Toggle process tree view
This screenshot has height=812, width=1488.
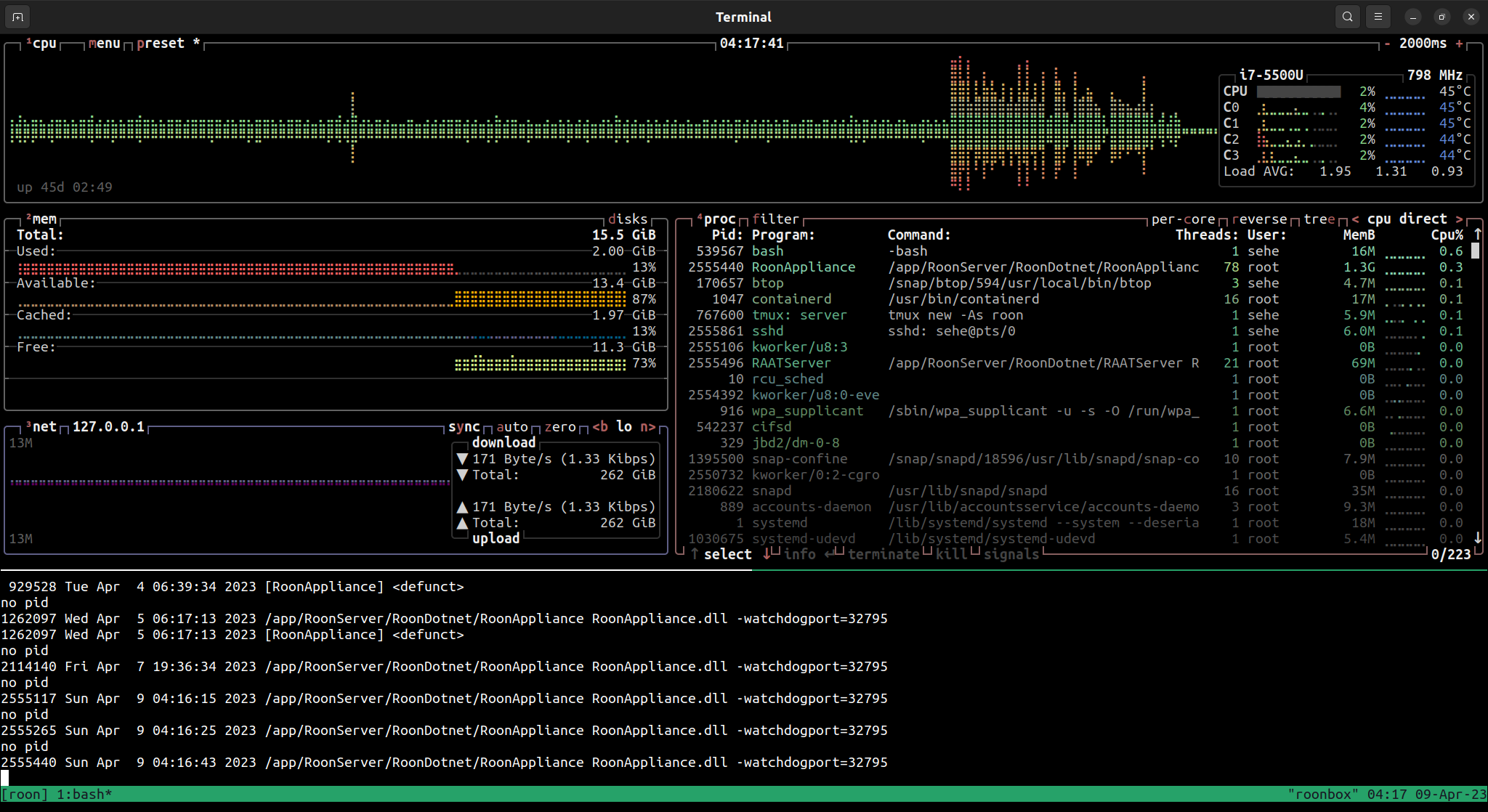(1319, 219)
